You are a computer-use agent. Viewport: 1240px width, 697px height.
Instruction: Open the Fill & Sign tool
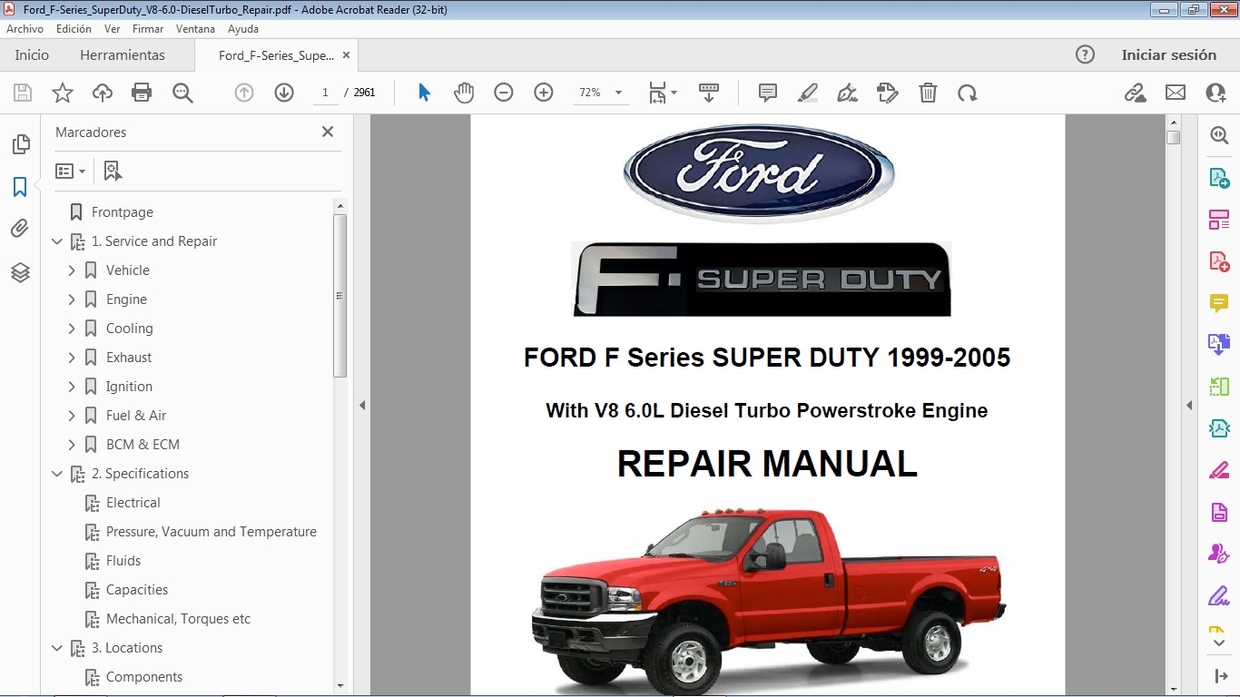click(847, 92)
